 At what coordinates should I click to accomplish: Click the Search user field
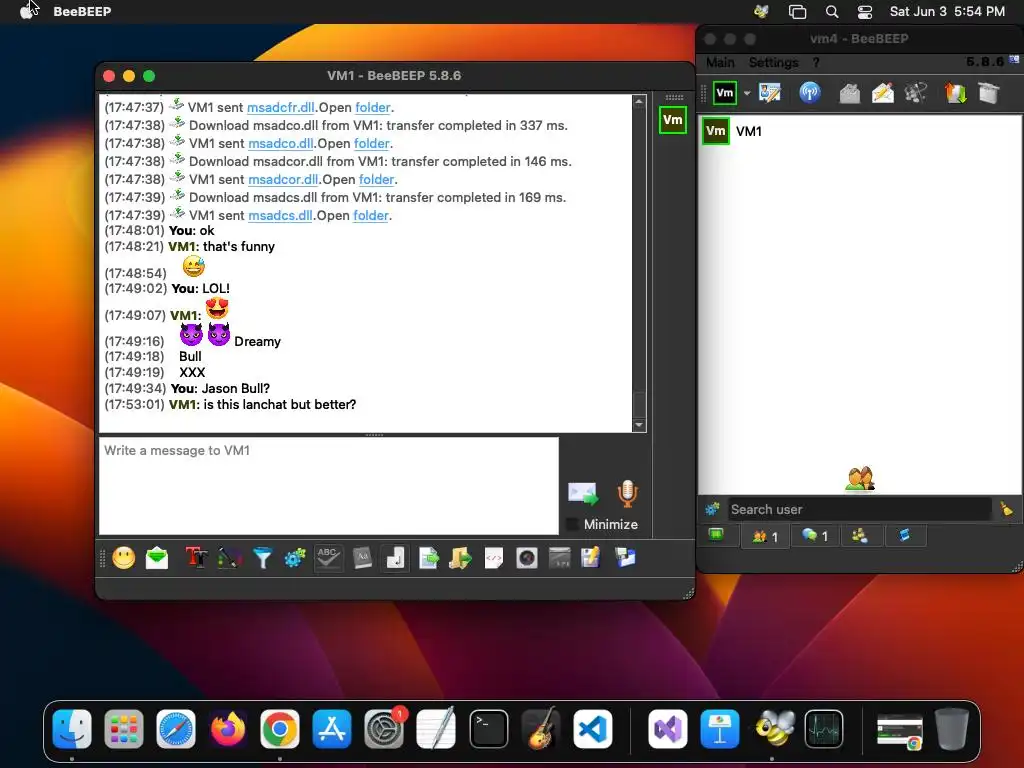click(859, 509)
